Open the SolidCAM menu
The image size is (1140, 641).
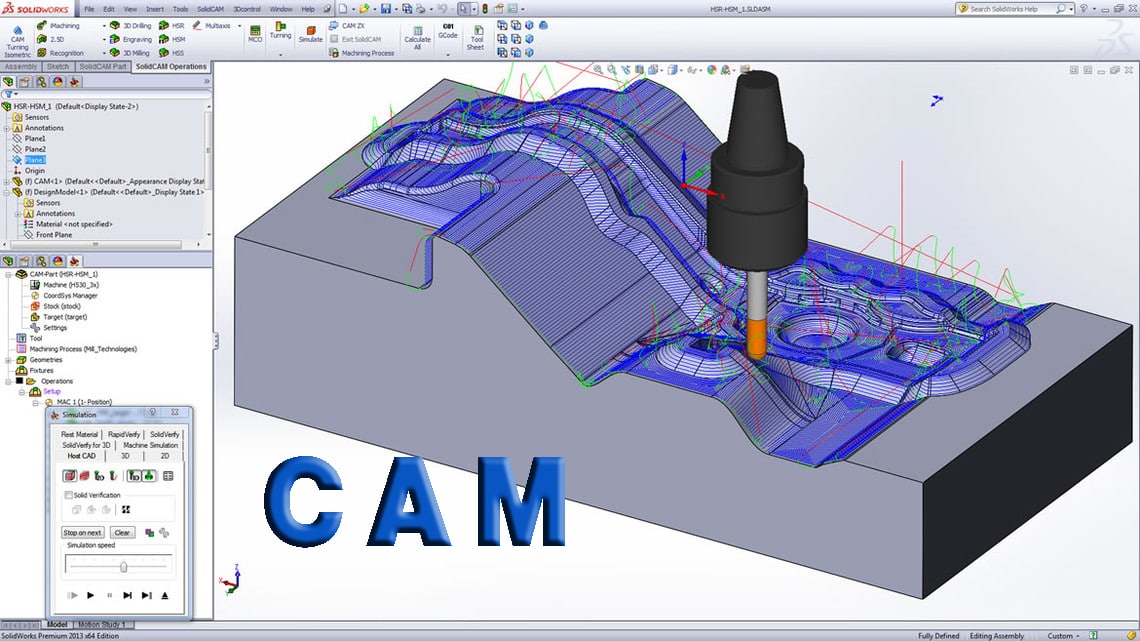click(x=210, y=9)
